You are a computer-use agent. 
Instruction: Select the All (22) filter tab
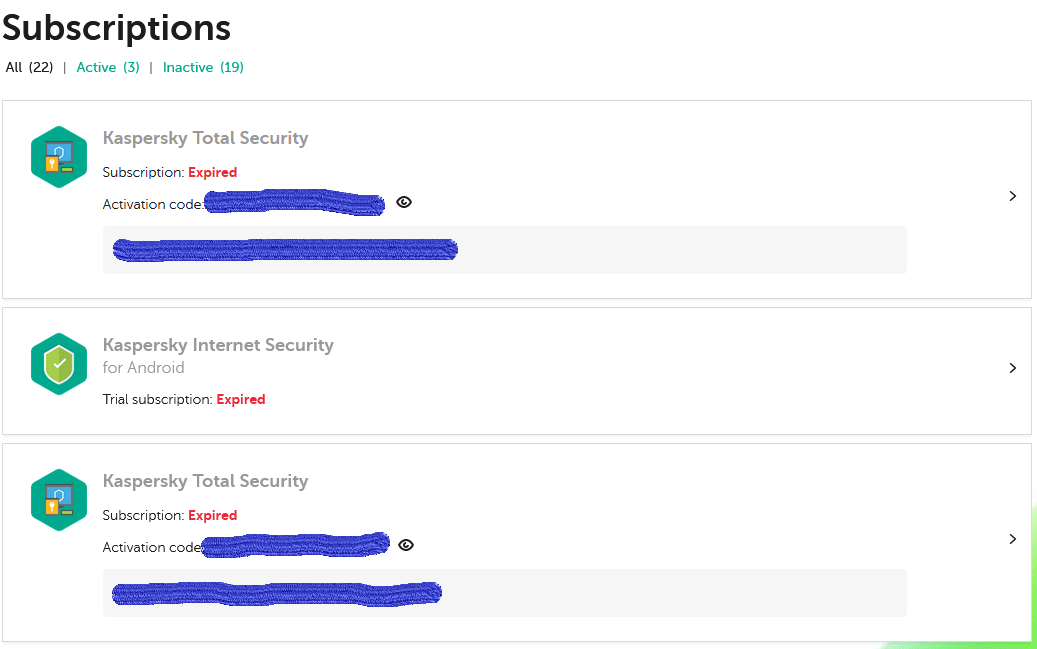coord(28,67)
